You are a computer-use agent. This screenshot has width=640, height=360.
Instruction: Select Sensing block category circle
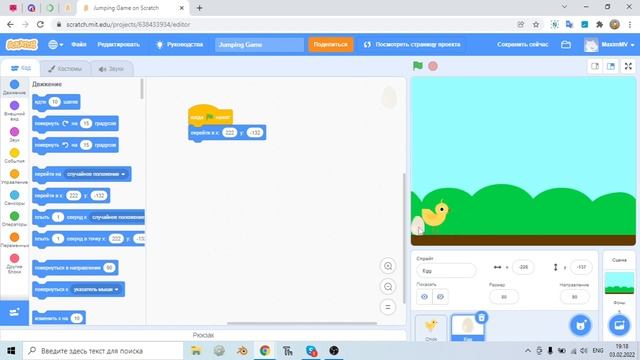14,195
